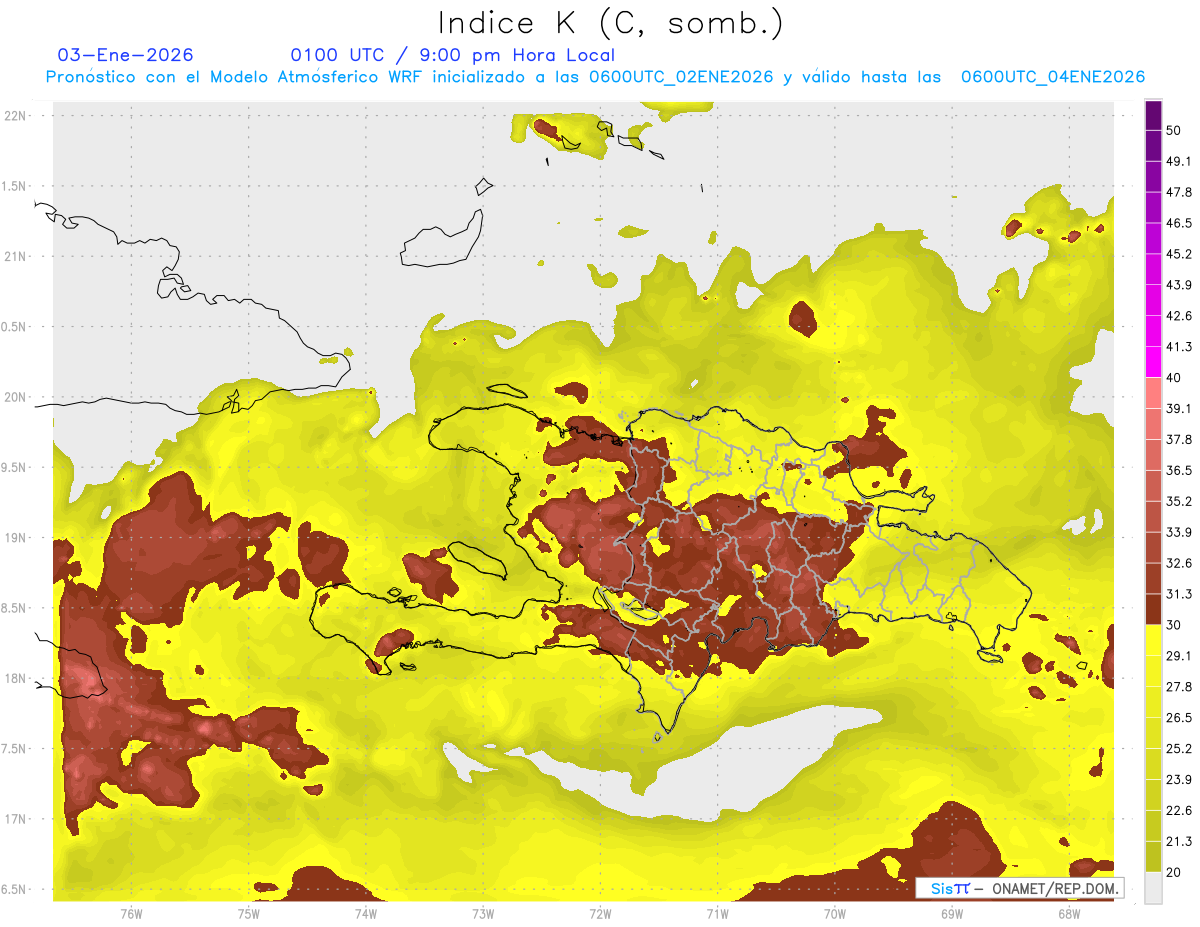Click the colorbar value "27.8"
Viewport: 1200px width, 927px height.
click(1179, 687)
